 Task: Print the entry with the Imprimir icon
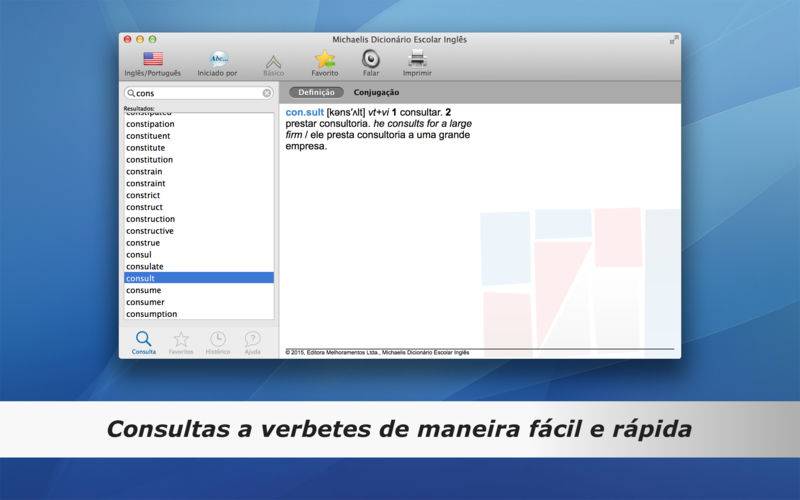pos(417,59)
